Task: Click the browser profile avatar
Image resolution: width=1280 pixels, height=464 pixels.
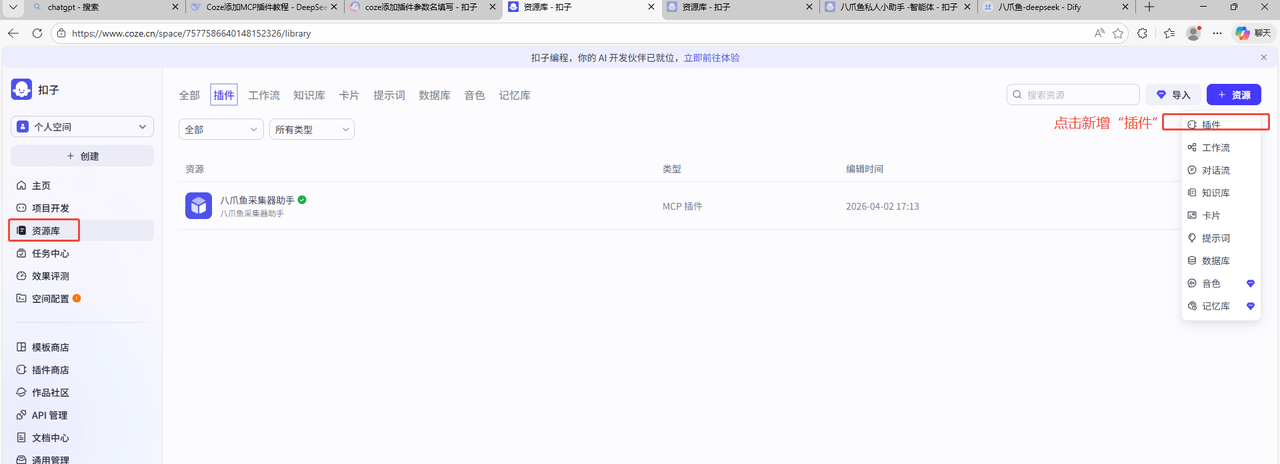Action: point(1193,33)
